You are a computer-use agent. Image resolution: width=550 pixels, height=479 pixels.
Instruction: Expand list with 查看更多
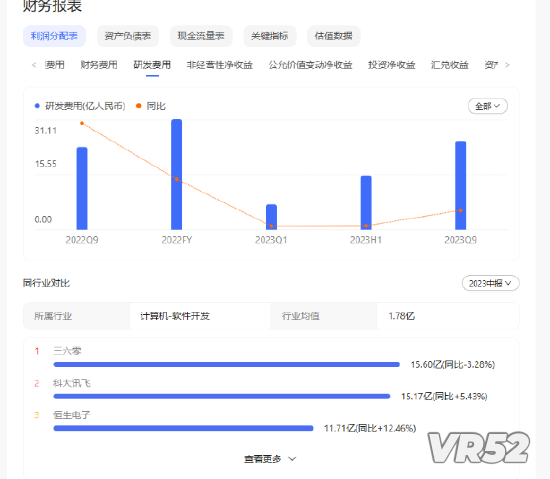(x=270, y=459)
